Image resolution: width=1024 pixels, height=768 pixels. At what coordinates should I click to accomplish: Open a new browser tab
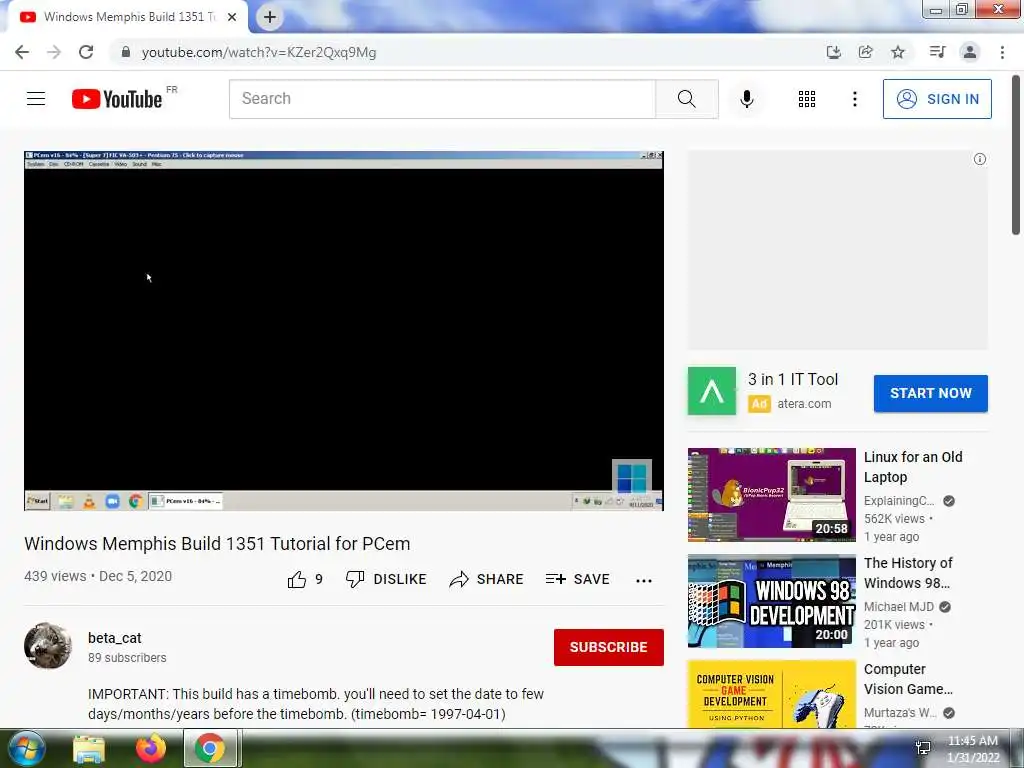270,17
